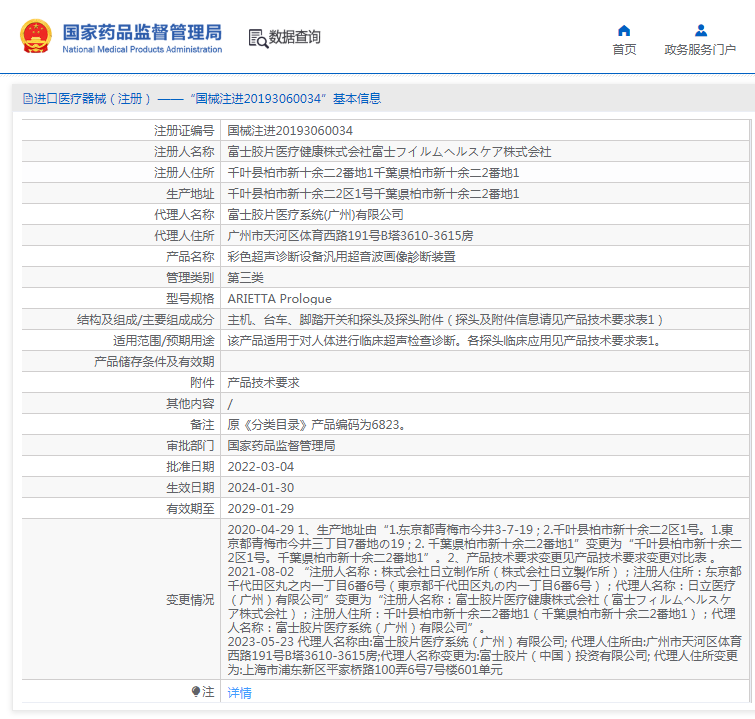
Task: Click the 国家药品监督管理局 site title
Action: [142, 31]
